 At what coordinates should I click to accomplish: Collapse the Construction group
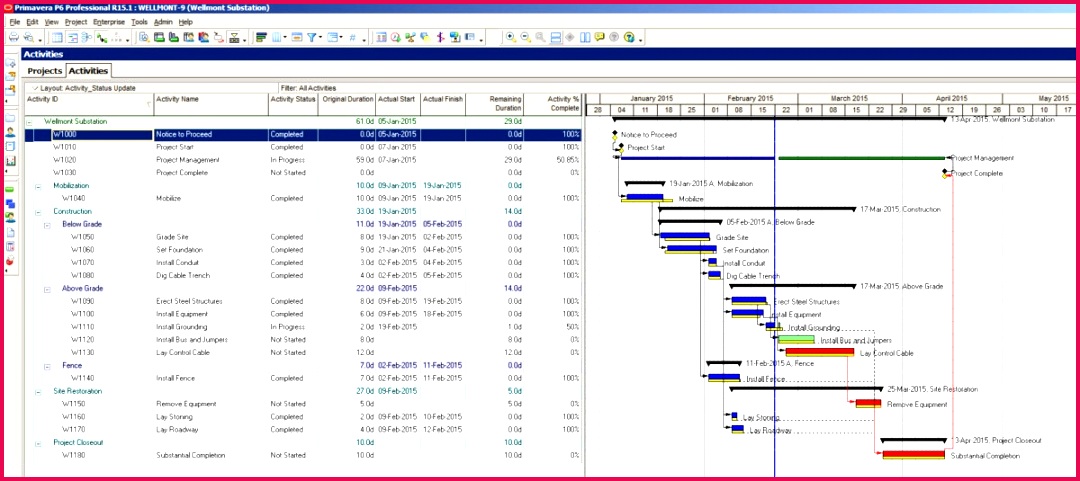click(38, 212)
